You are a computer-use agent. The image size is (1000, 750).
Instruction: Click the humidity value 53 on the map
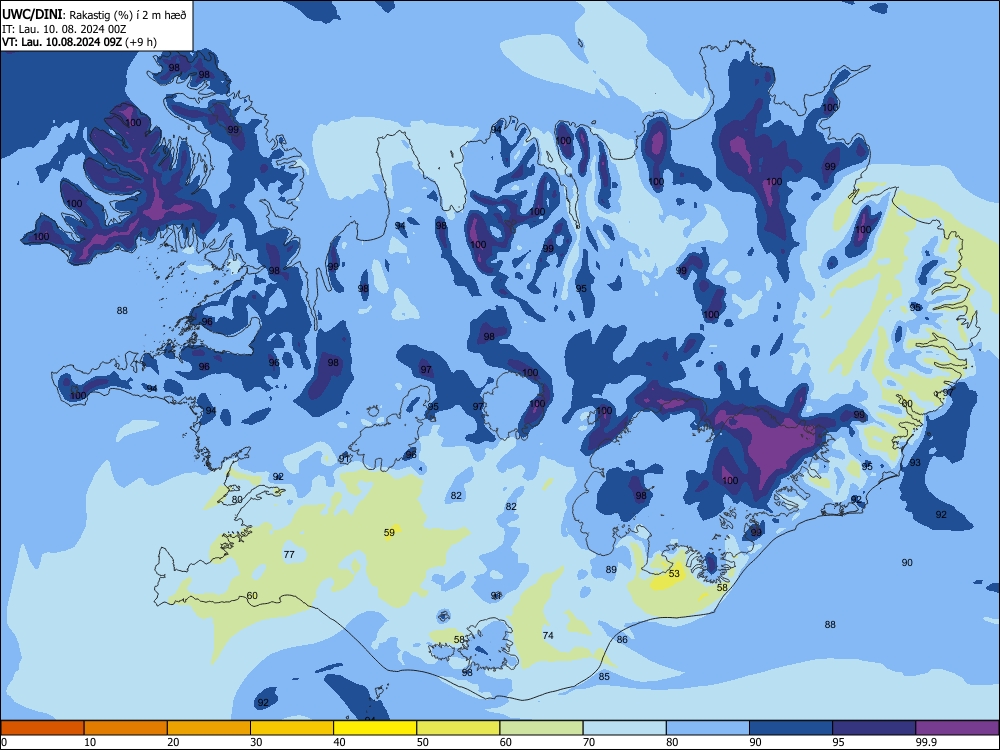[x=674, y=573]
